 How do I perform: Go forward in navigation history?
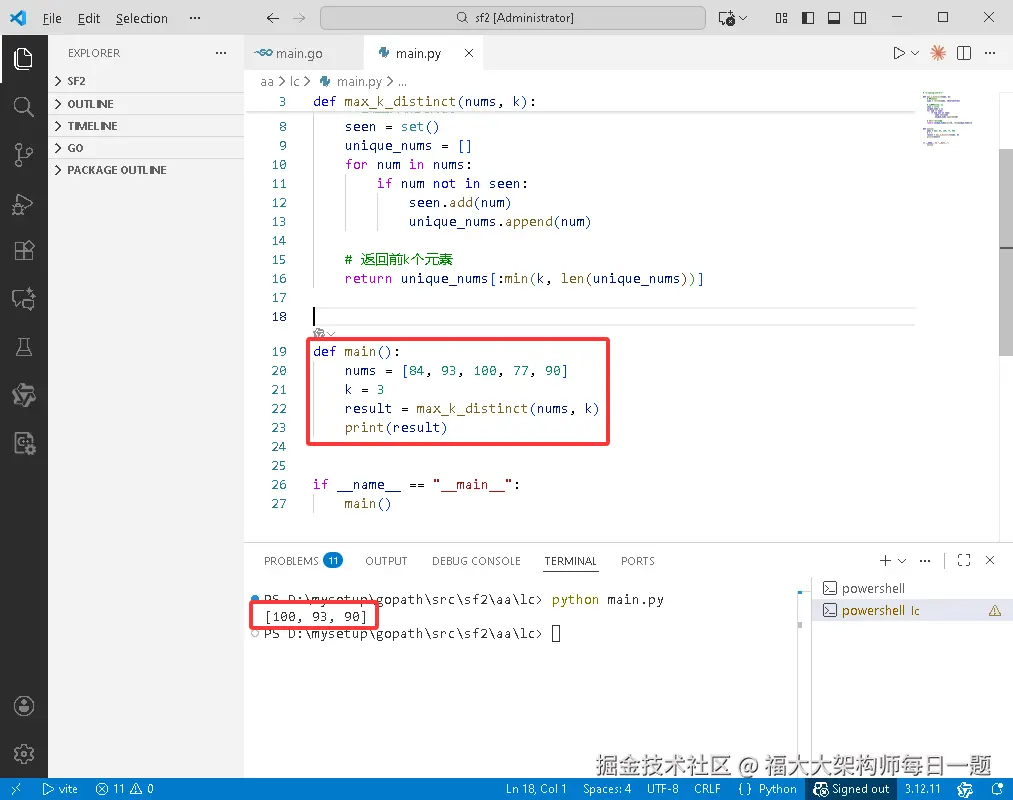298,18
